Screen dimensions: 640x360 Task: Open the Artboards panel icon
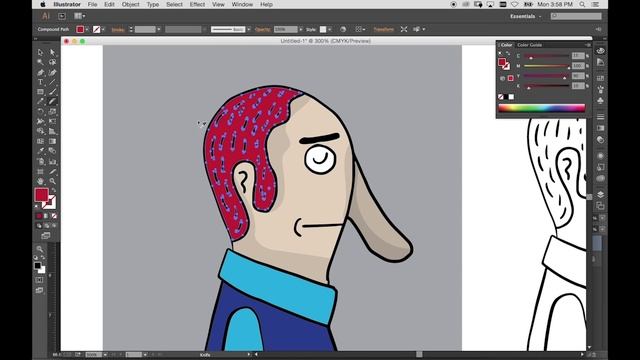[600, 206]
